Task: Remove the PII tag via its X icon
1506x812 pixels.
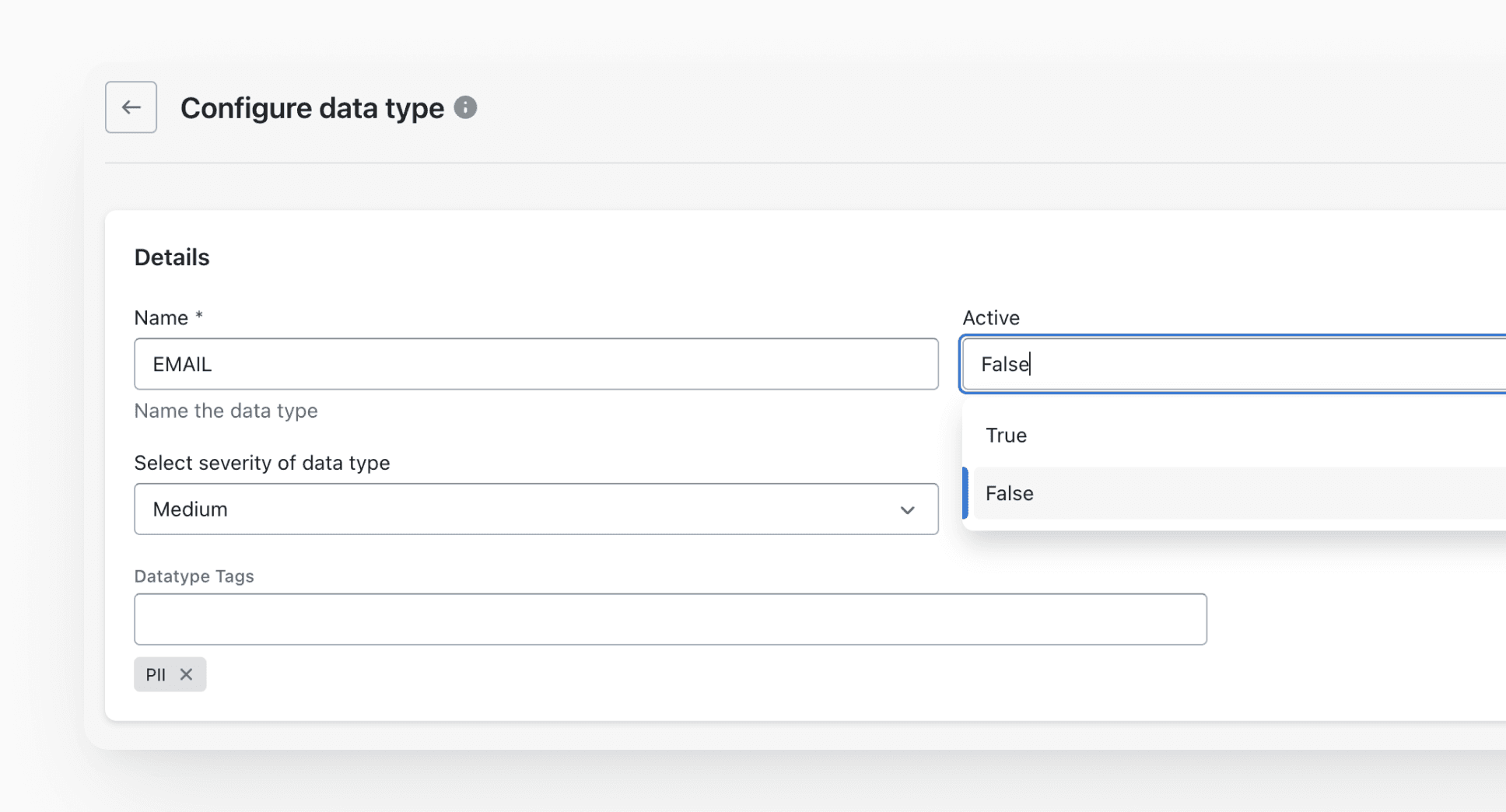Action: [x=187, y=674]
